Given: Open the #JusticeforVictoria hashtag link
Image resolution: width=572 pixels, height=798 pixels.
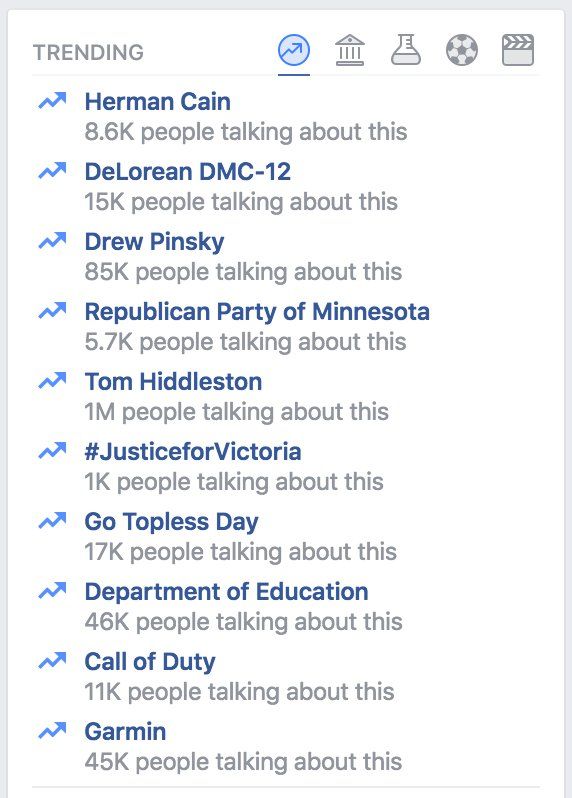Looking at the screenshot, I should (193, 451).
